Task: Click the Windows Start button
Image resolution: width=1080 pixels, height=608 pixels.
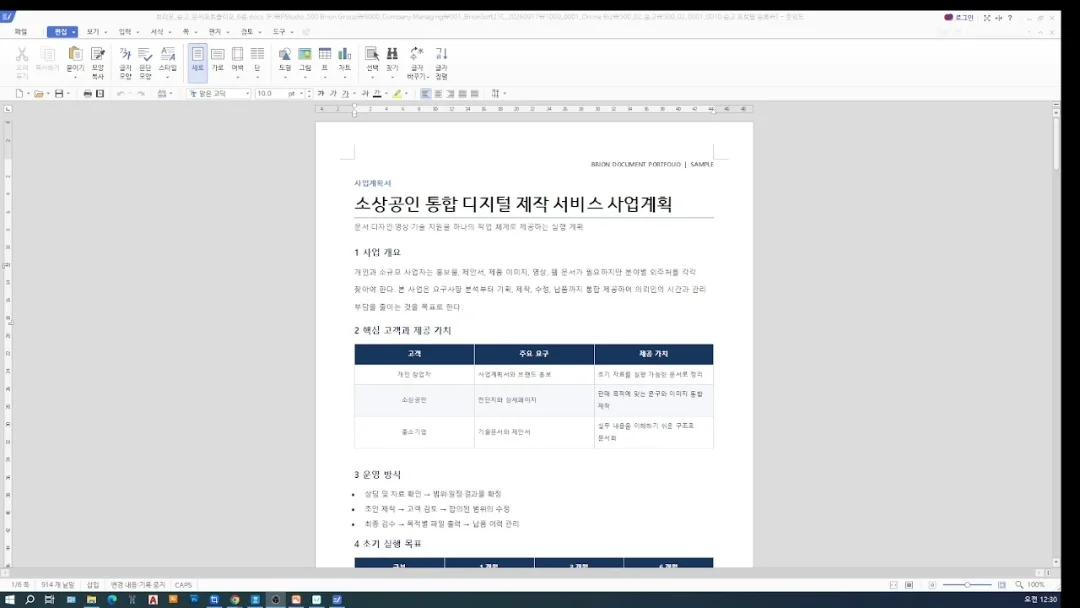Action: (x=10, y=600)
